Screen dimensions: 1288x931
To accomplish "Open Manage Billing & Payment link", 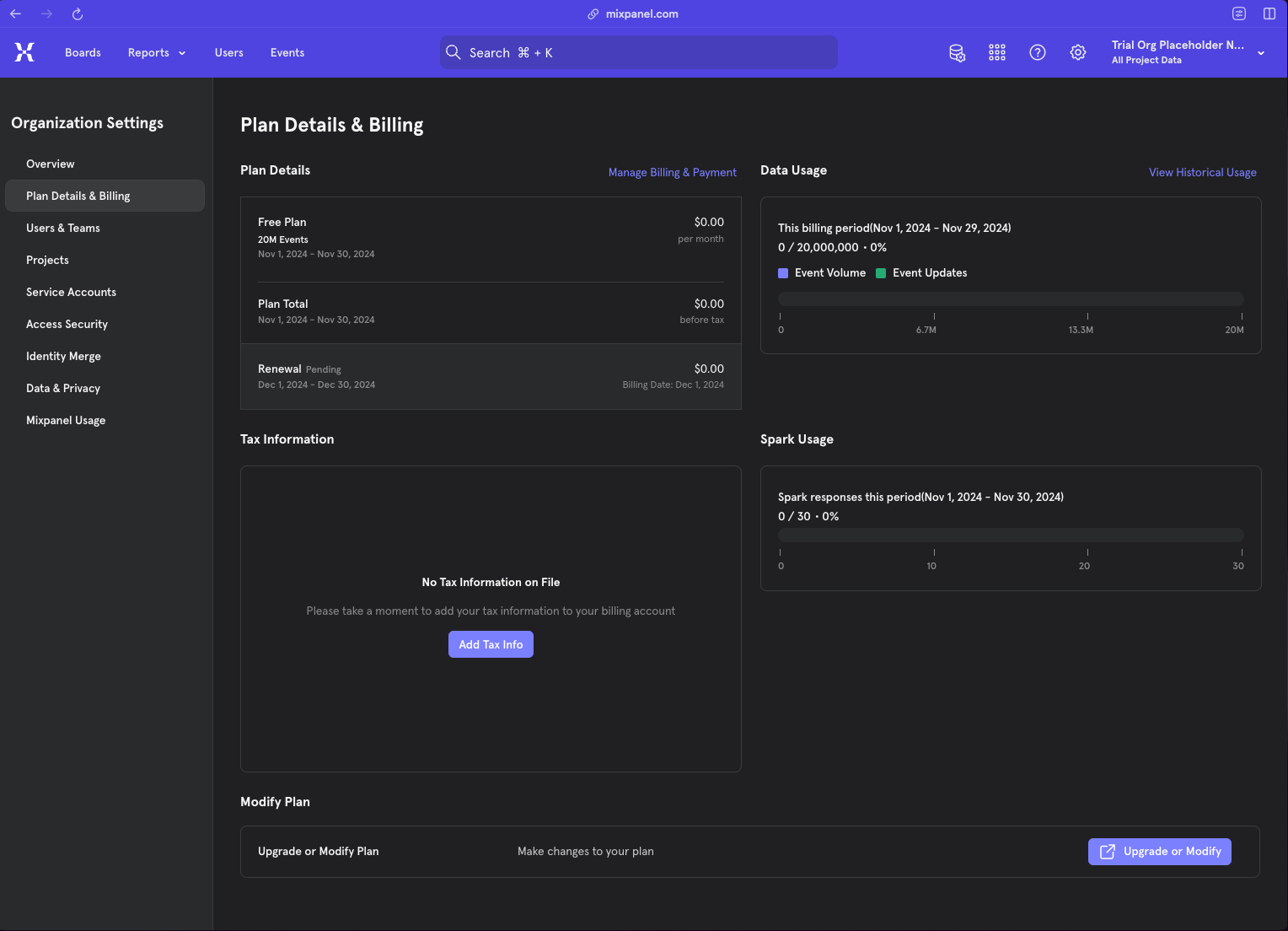I will pyautogui.click(x=672, y=172).
